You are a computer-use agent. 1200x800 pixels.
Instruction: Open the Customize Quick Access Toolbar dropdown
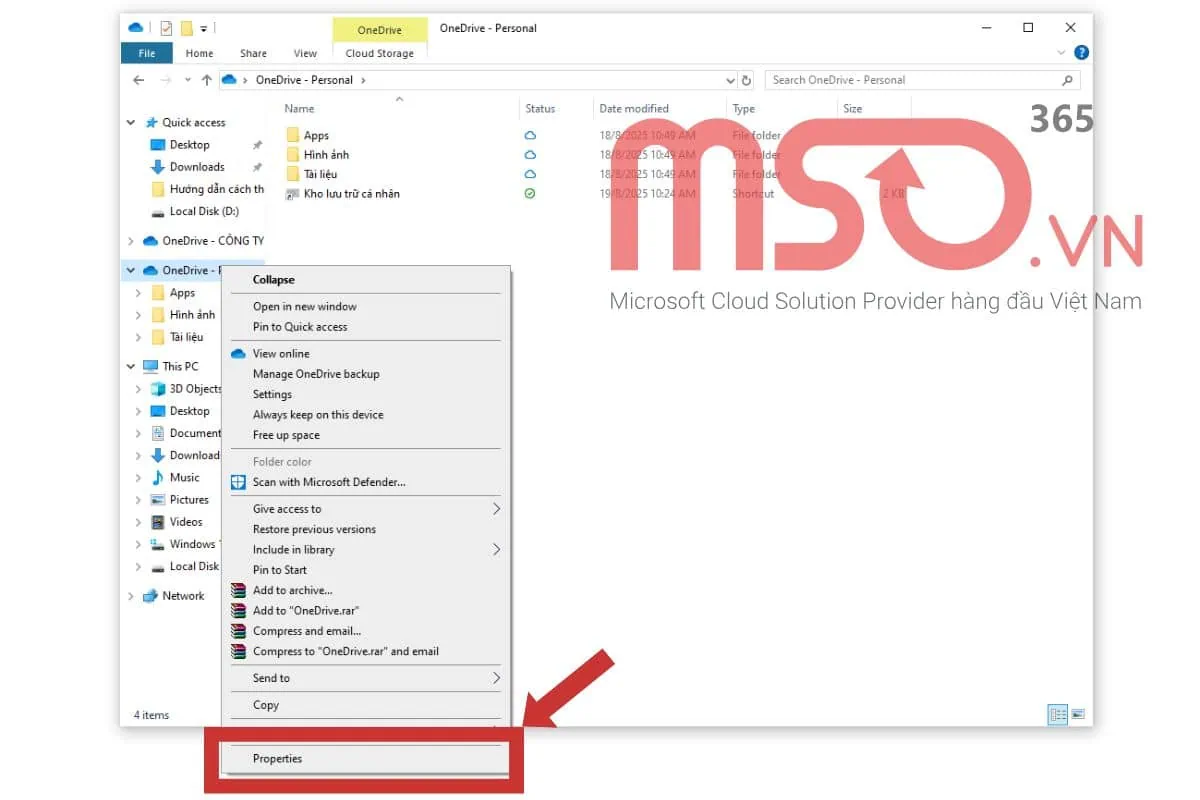tap(203, 28)
